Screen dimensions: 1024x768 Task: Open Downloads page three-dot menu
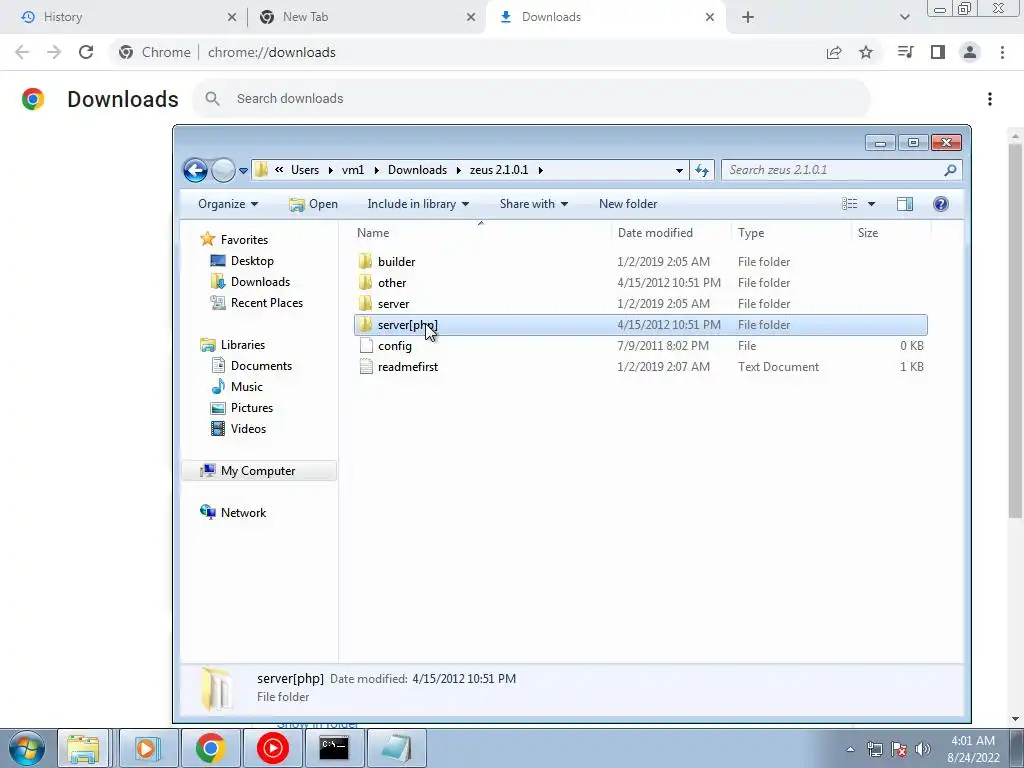coord(990,99)
